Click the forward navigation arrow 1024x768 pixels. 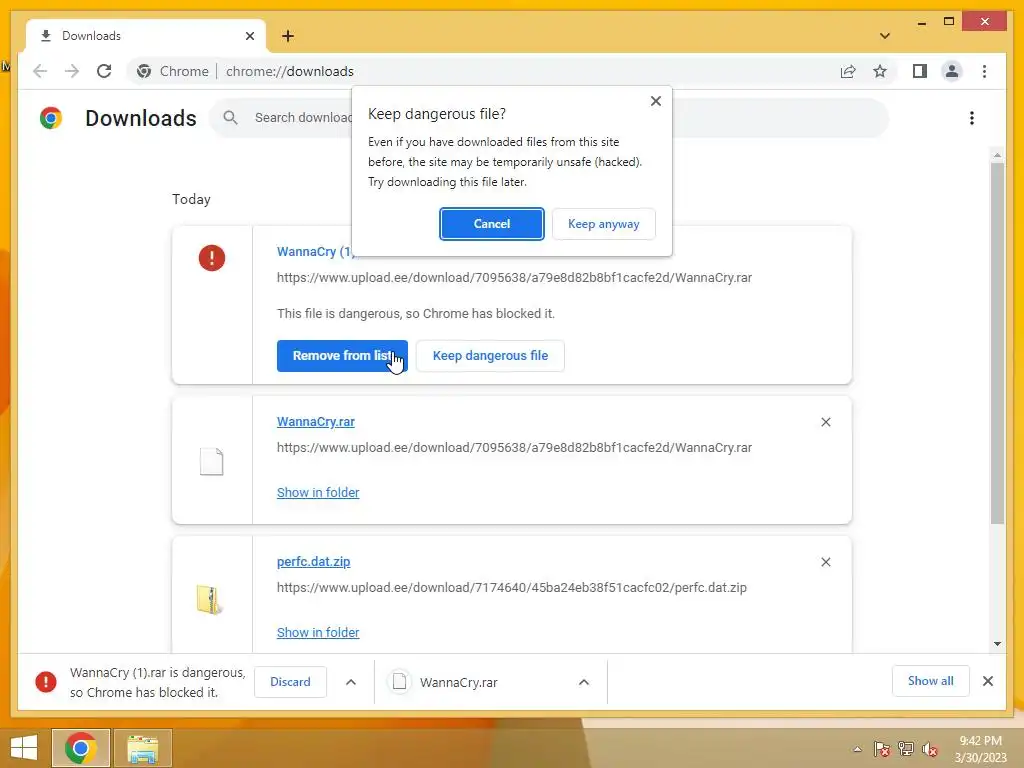72,71
